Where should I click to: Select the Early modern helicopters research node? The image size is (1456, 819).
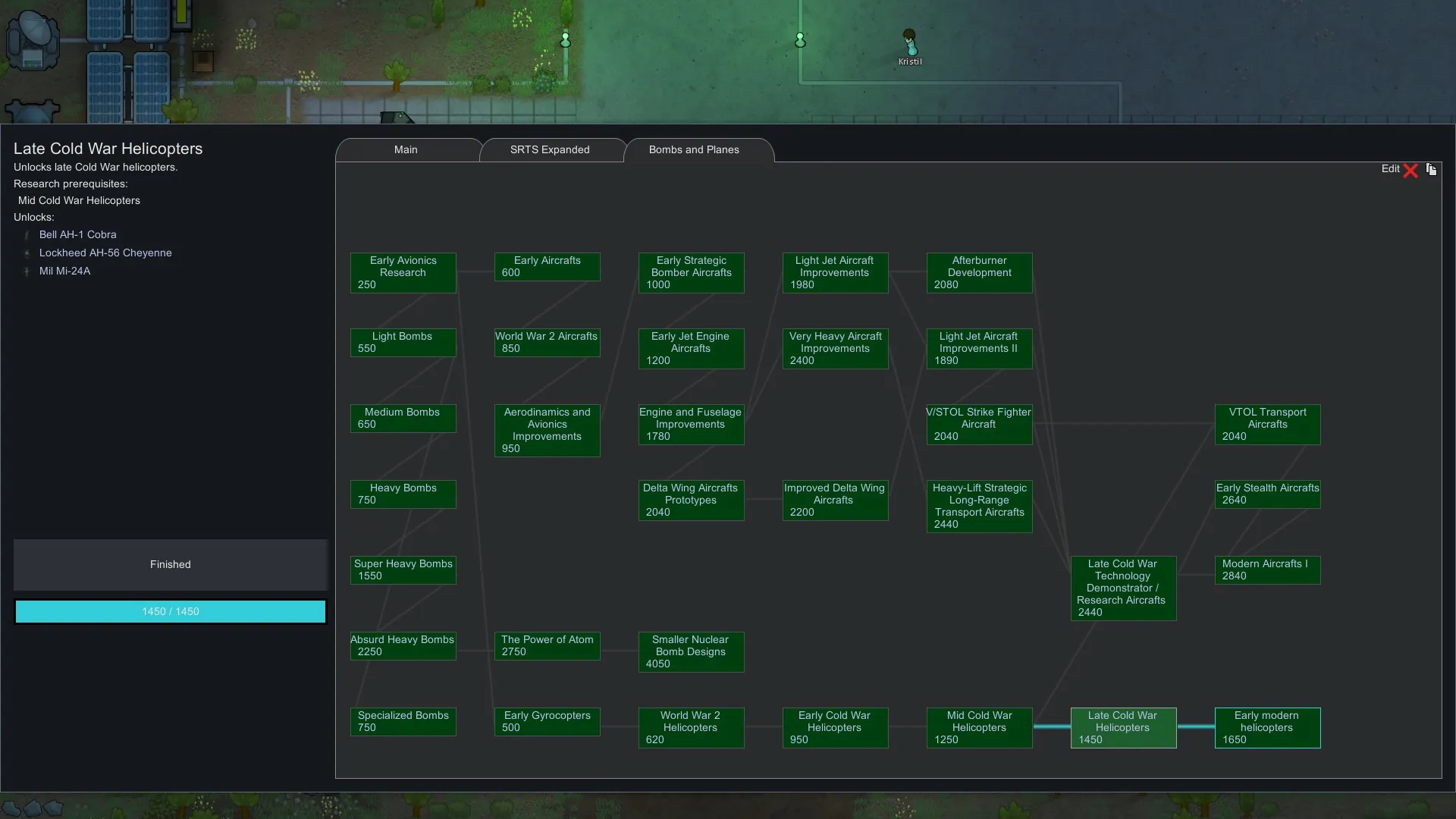coord(1267,728)
